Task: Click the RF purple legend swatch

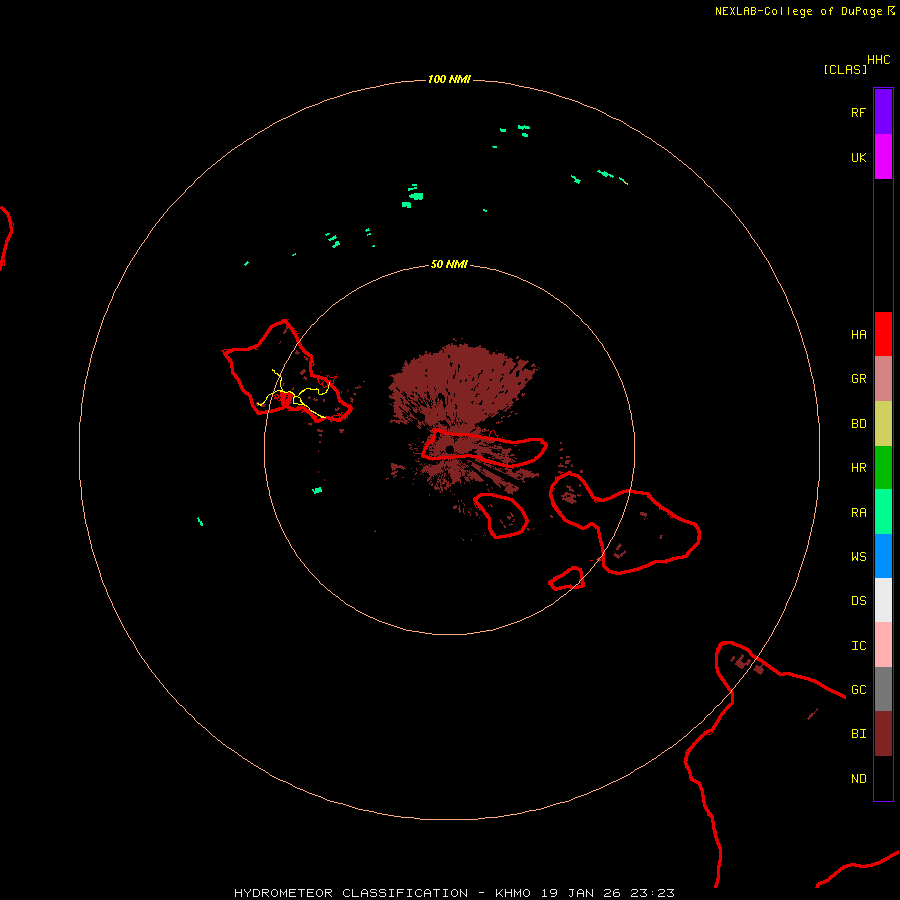Action: coord(883,112)
